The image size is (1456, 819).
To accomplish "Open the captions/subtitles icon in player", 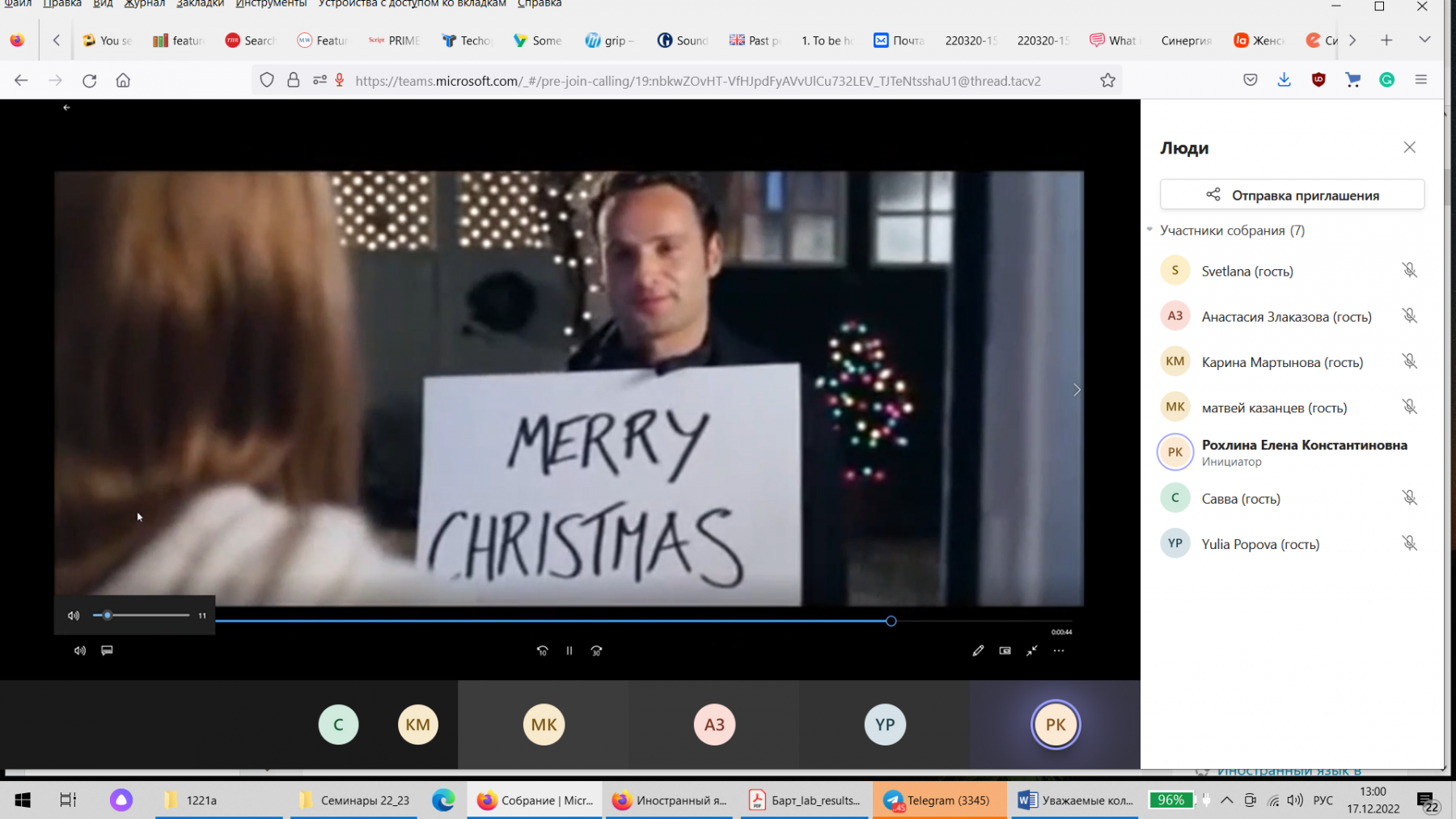I will click(107, 650).
